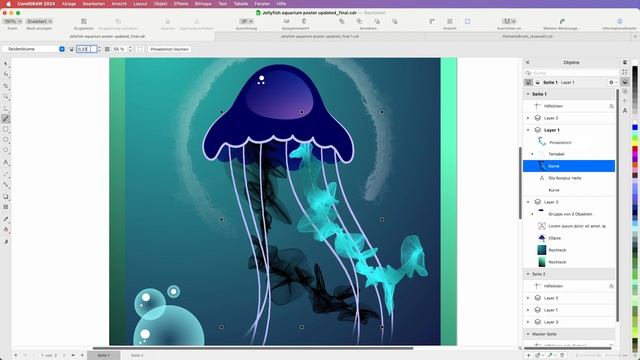This screenshot has width=640, height=360.
Task: Select the Eyedropper tool in toolbox
Action: pyautogui.click(x=5, y=219)
